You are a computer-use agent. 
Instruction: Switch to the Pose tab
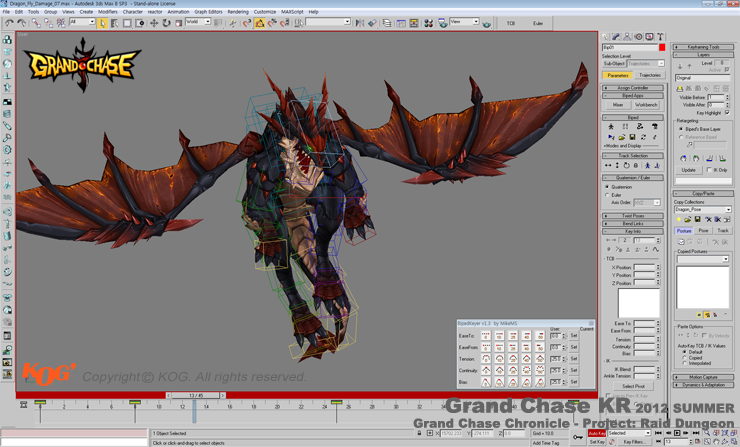[x=703, y=230]
